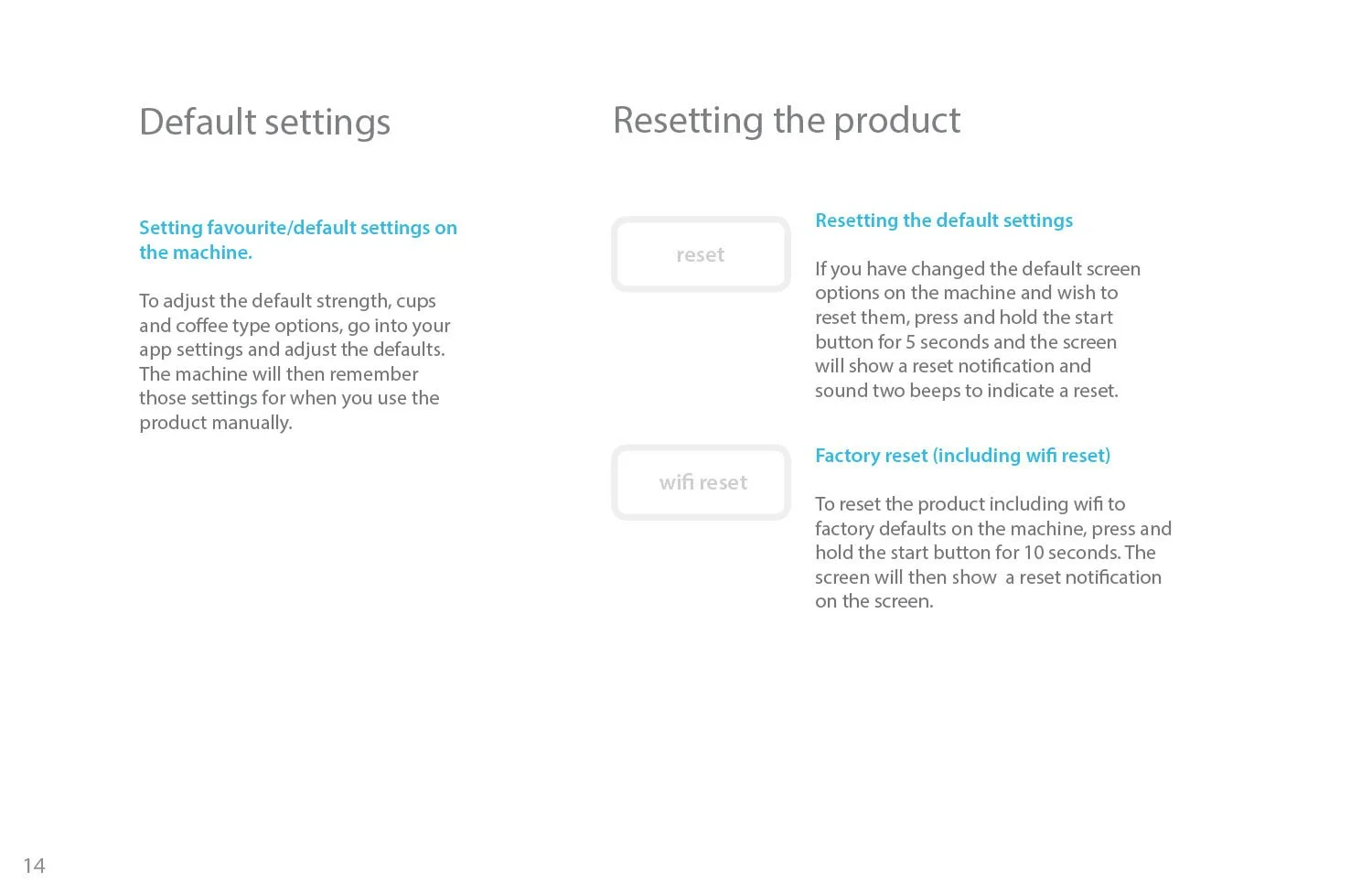1372x894 pixels.
Task: Click 'To reset the product including wifi to'
Action: coord(970,504)
